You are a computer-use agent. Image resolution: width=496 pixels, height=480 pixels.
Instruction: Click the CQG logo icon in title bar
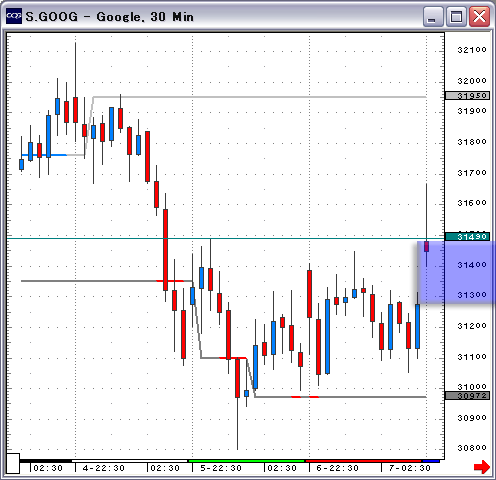pos(14,16)
